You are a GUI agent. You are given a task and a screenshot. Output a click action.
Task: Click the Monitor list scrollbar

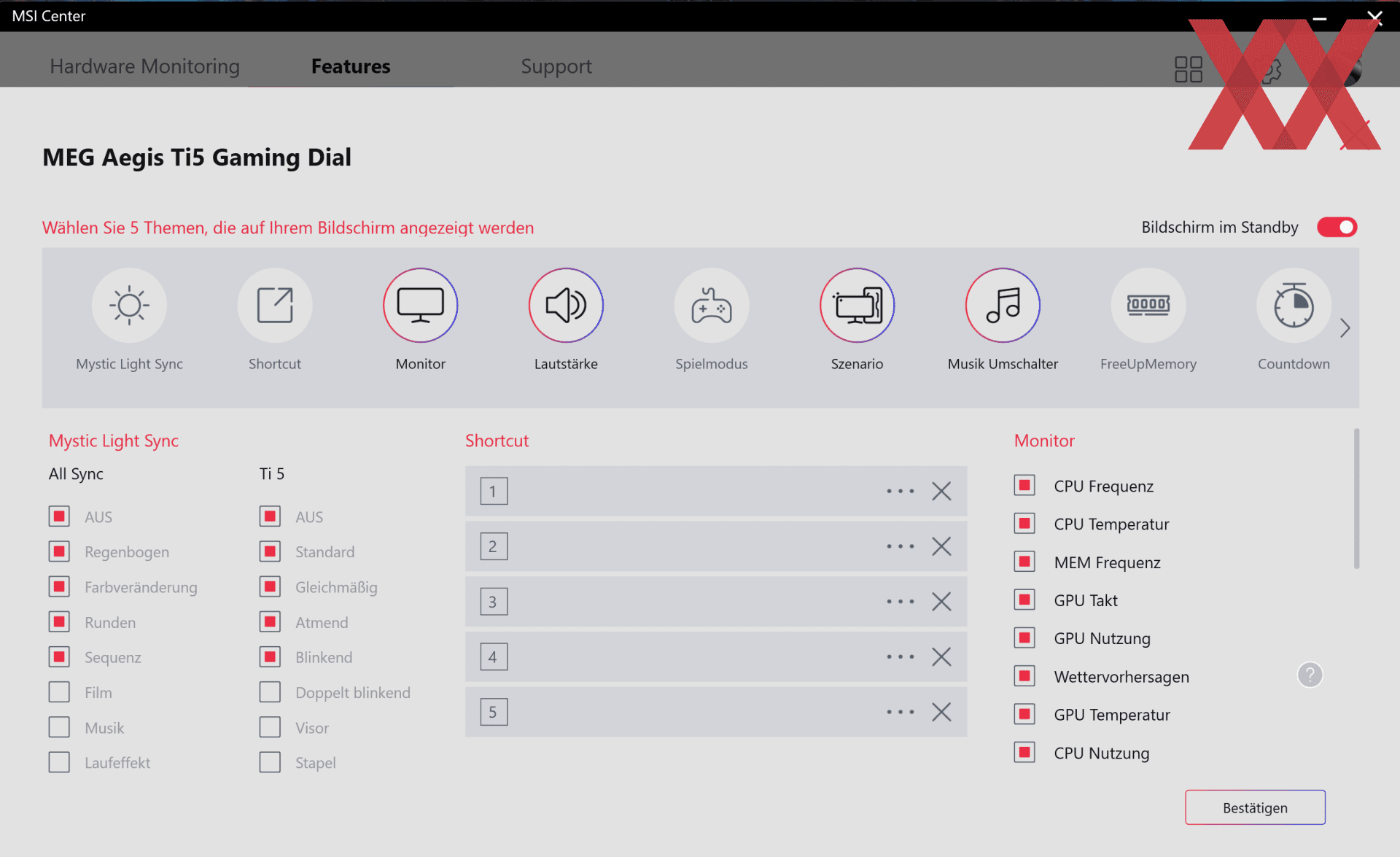[x=1356, y=498]
